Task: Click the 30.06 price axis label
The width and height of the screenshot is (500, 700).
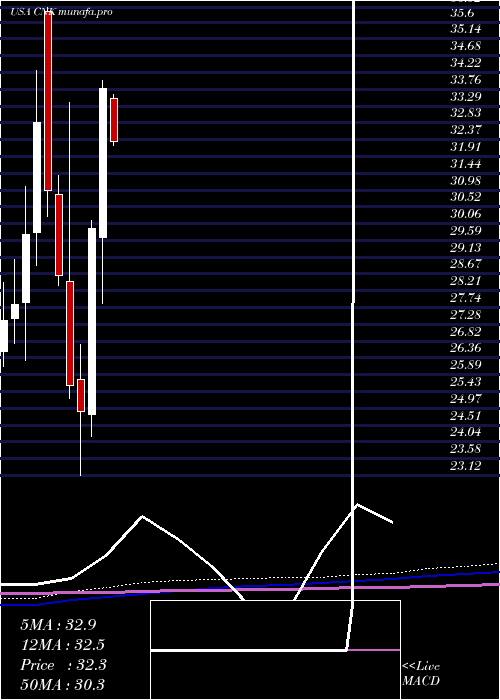Action: [x=466, y=214]
